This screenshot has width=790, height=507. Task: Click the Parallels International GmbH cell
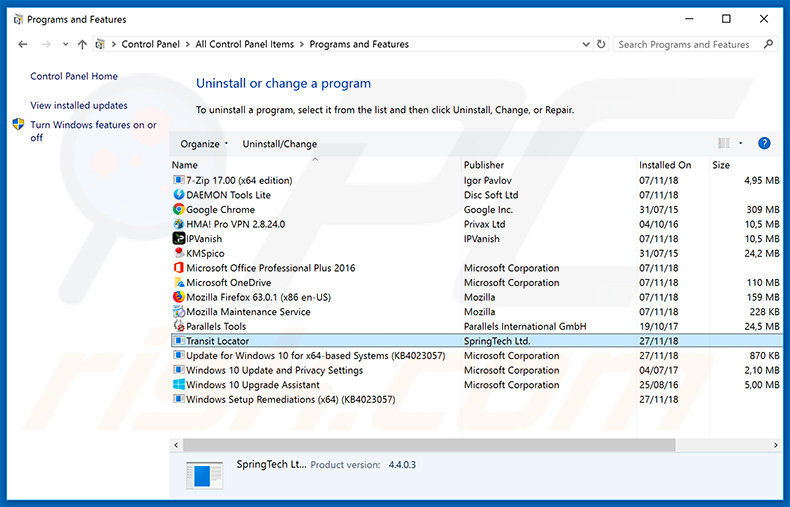[525, 327]
